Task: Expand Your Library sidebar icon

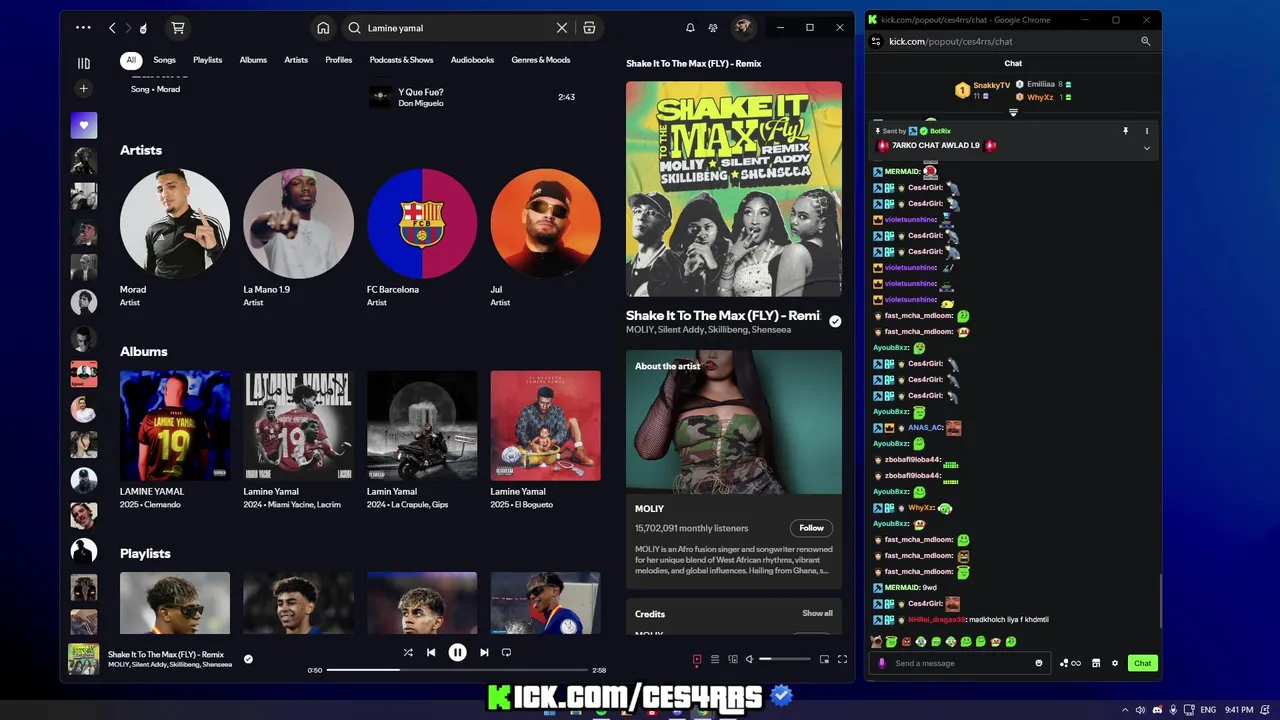Action: tap(84, 63)
